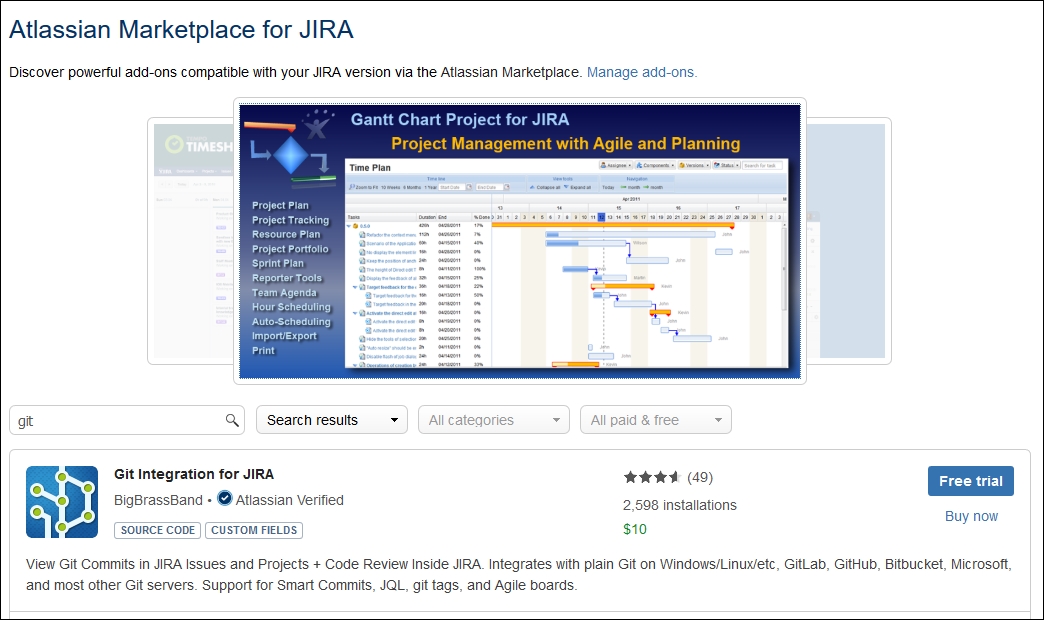This screenshot has width=1044, height=620.
Task: Open the Manage add-ons link
Action: click(642, 72)
